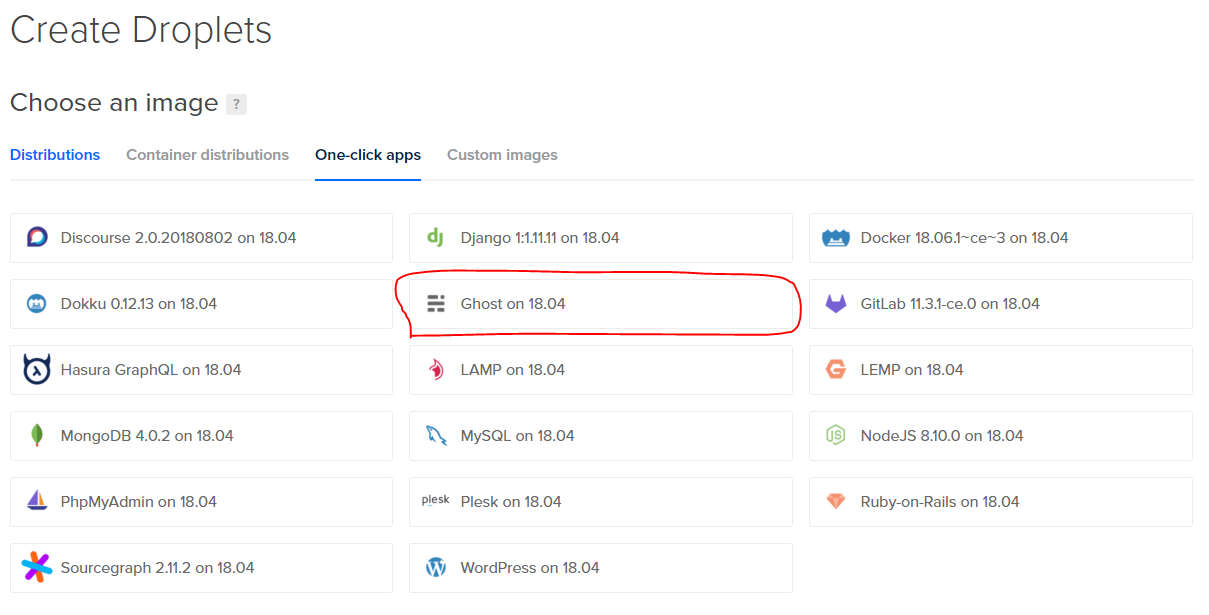The height and width of the screenshot is (615, 1209).
Task: Click the Hasura GraphQL logo icon
Action: 37,370
